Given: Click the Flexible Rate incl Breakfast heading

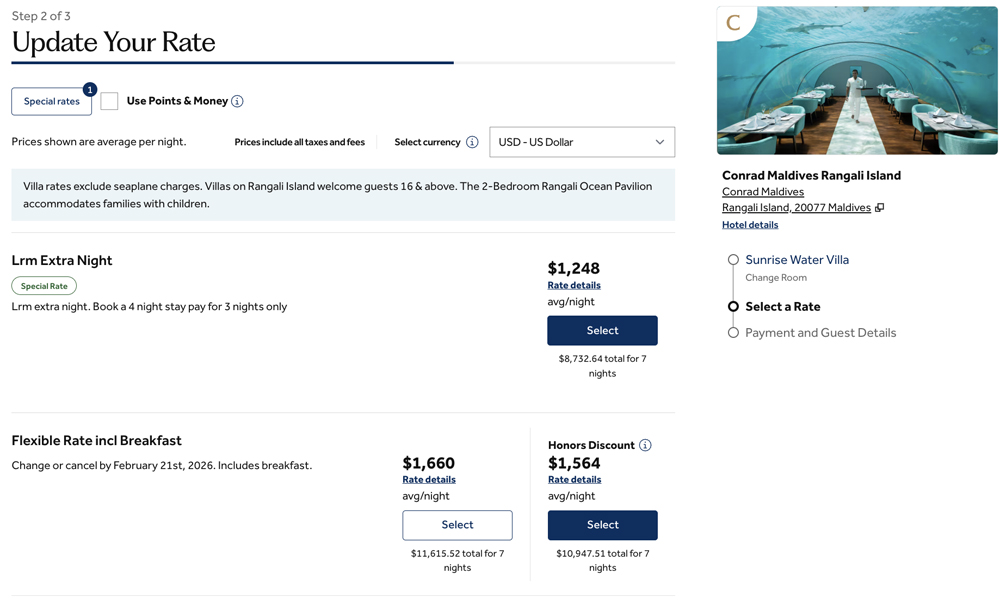Looking at the screenshot, I should coord(96,441).
